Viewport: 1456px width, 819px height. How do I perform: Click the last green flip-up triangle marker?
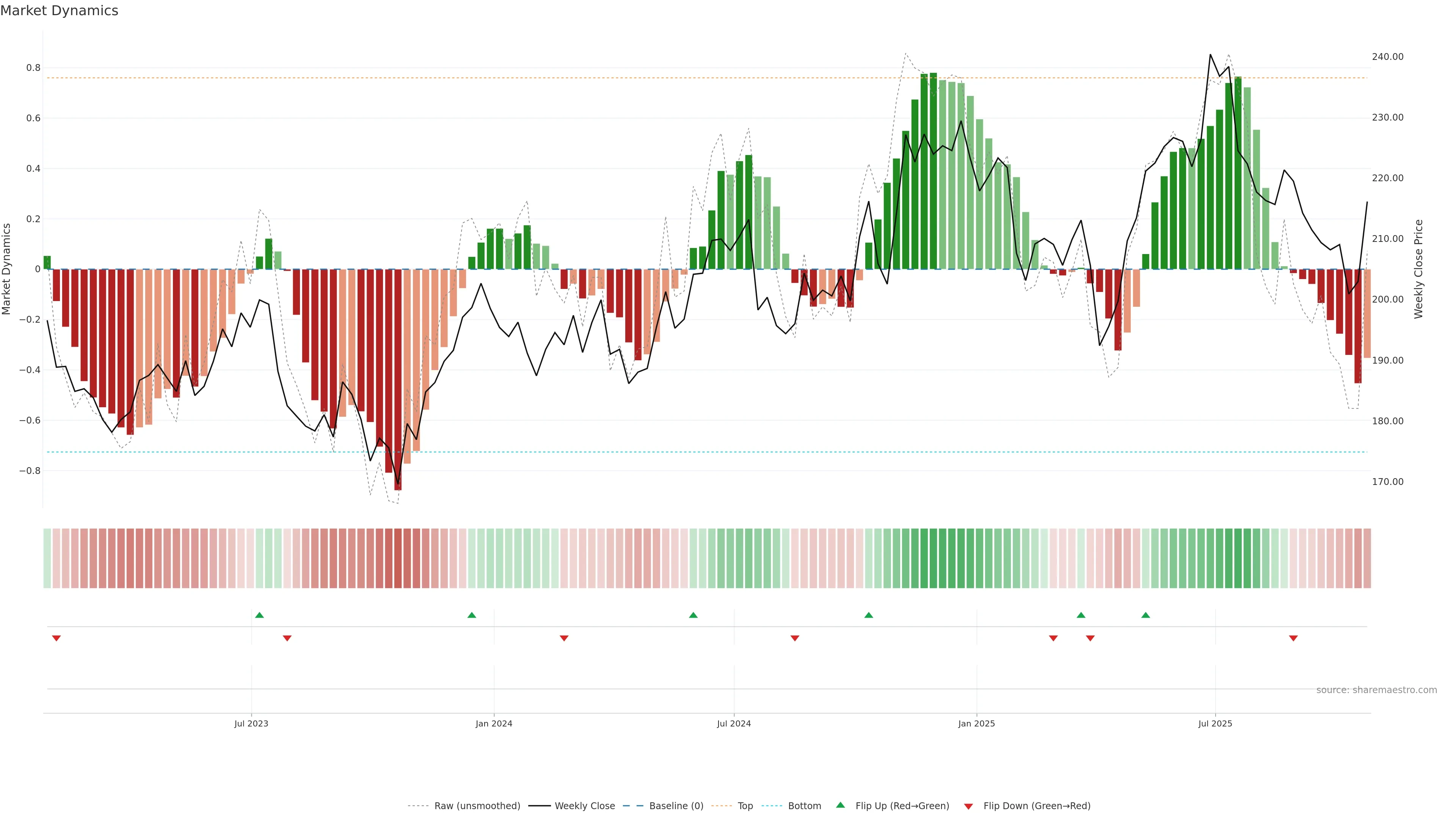tap(1145, 615)
